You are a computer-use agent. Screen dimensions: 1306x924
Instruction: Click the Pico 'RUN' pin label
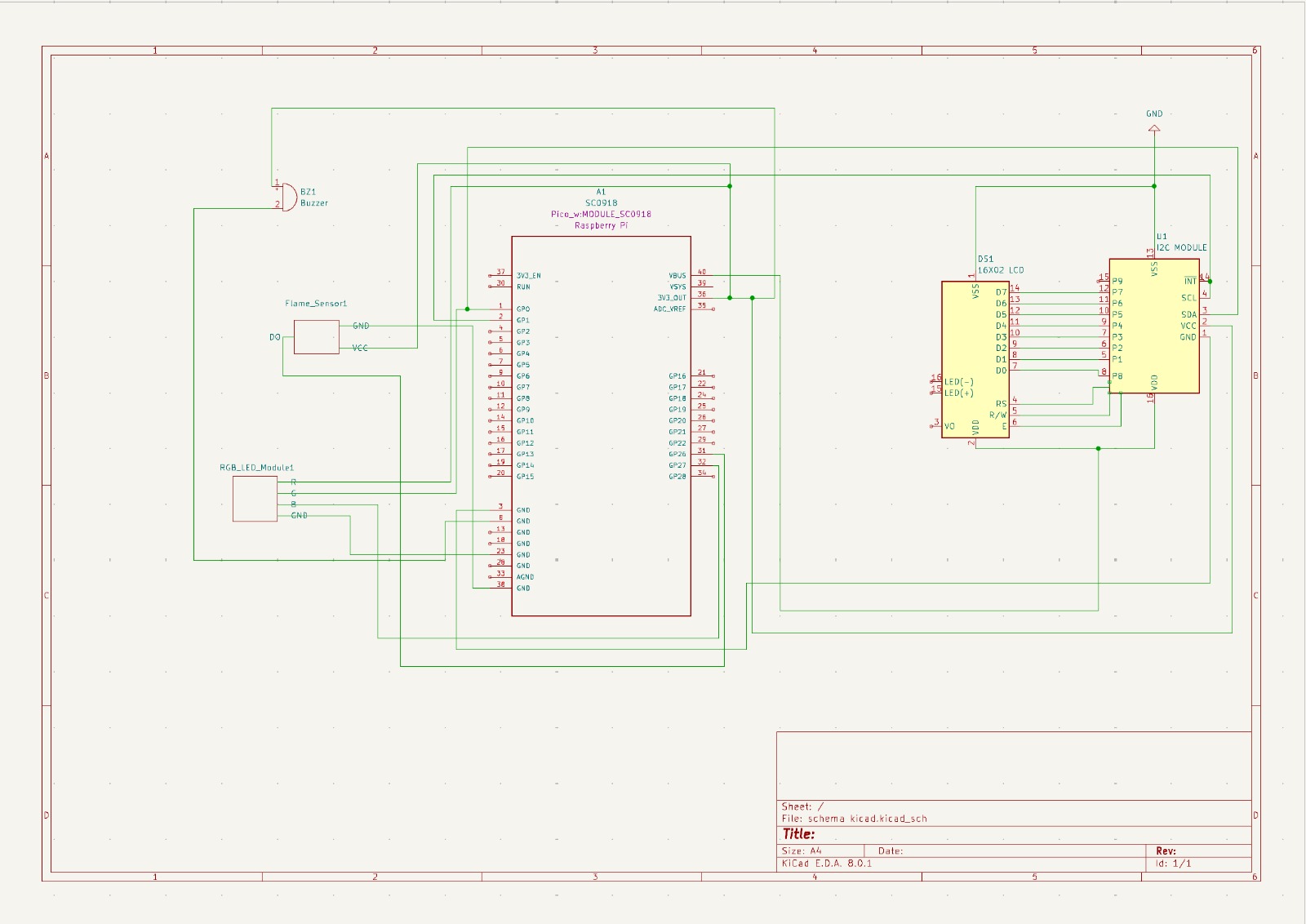click(x=523, y=287)
